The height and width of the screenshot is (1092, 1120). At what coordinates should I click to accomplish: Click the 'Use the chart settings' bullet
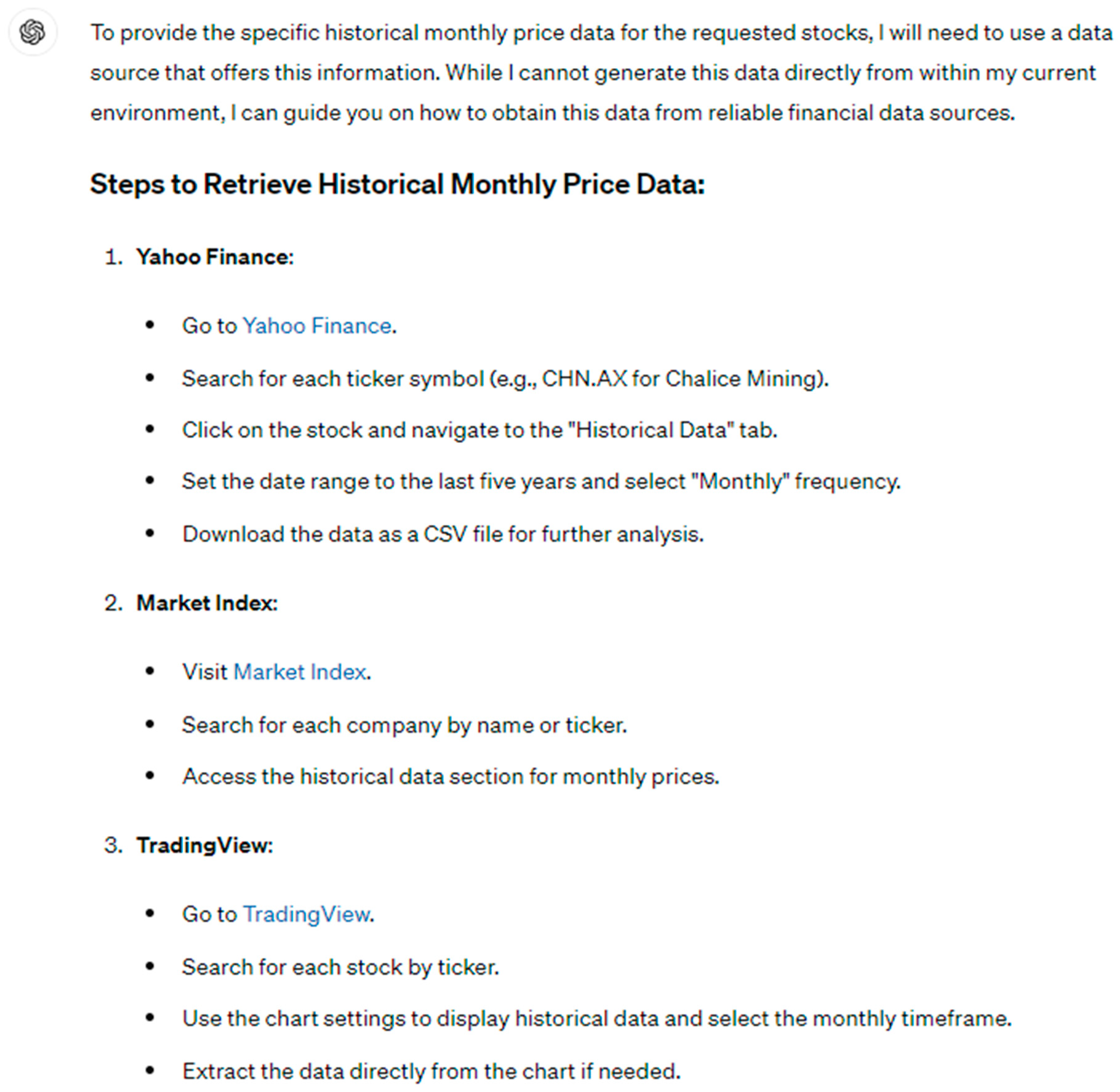click(596, 1019)
